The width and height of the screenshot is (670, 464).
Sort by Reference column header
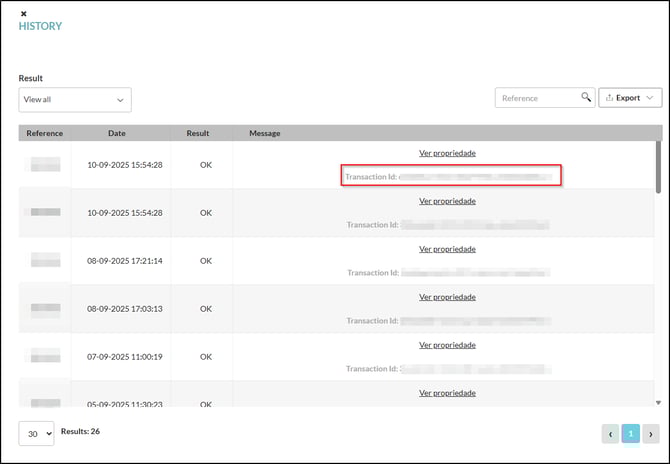click(x=45, y=133)
